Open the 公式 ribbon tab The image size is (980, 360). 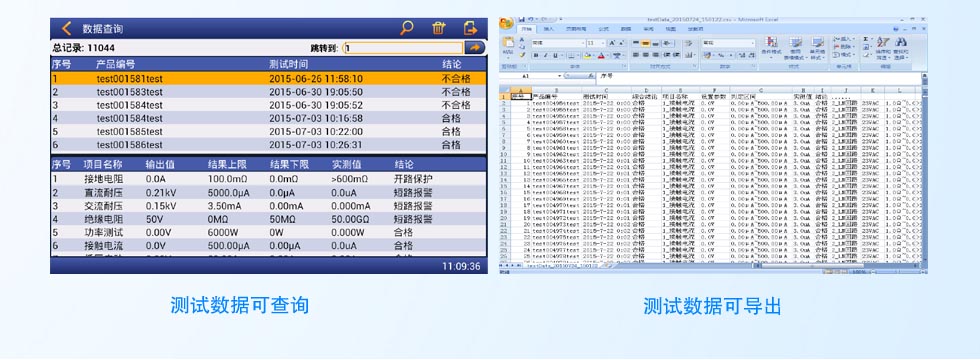(604, 29)
